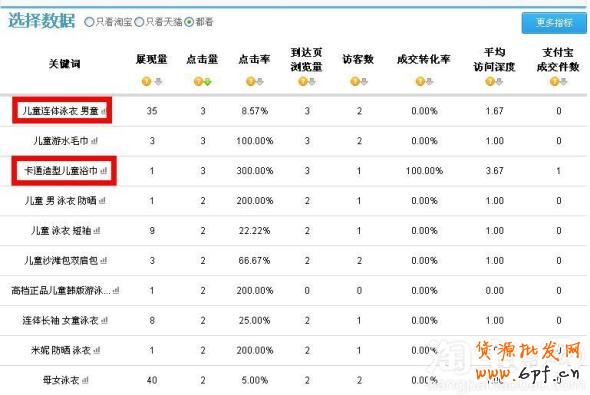Click the 更多指标 button
Image resolution: width=590 pixels, height=395 pixels.
click(x=554, y=23)
